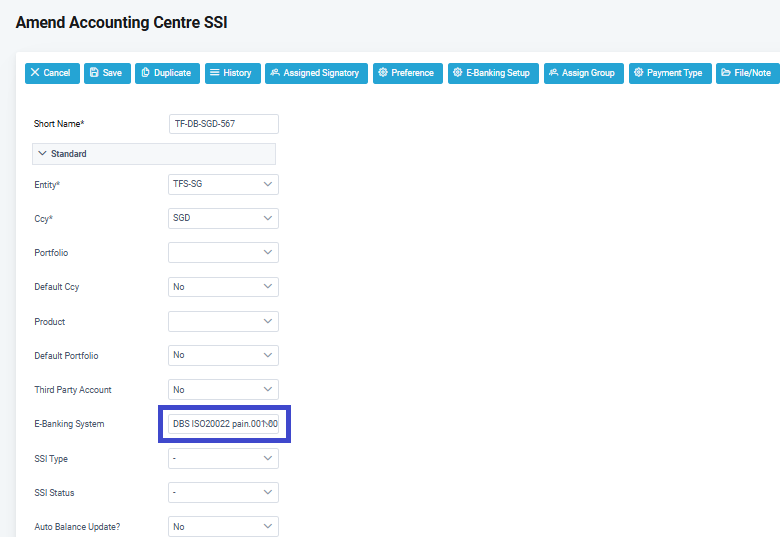The height and width of the screenshot is (537, 780).
Task: Open the Default Ccy dropdown
Action: [224, 287]
